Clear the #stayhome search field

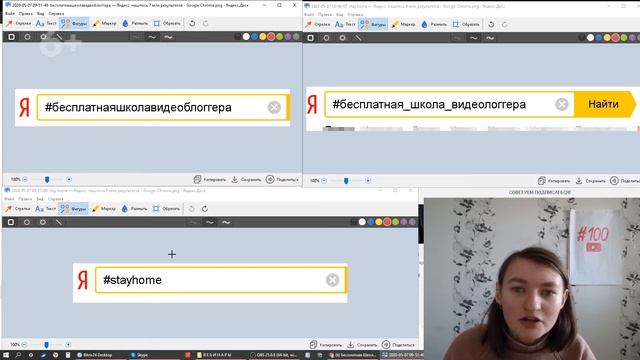[x=333, y=280]
